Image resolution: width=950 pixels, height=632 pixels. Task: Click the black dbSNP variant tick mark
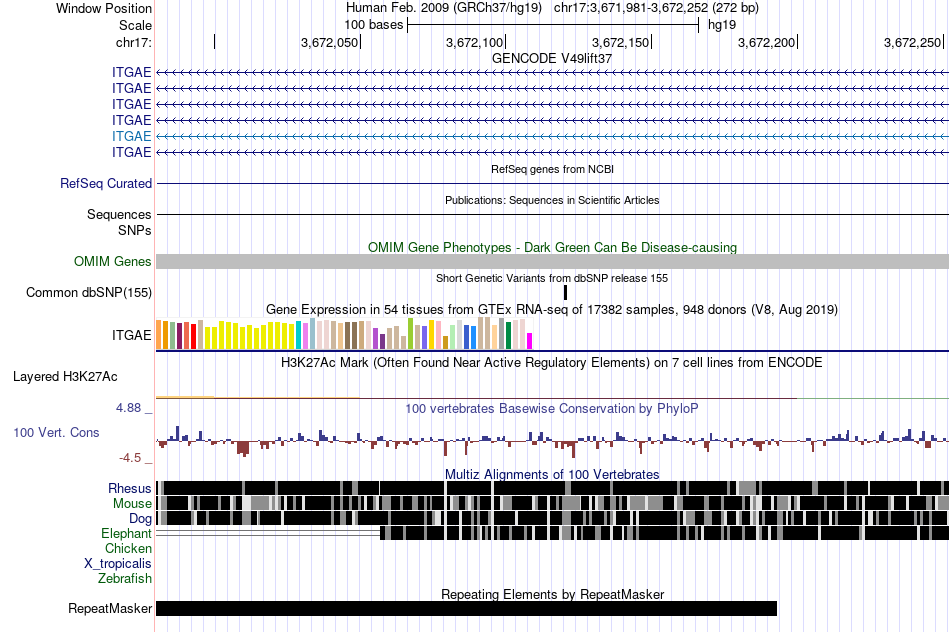[x=565, y=293]
